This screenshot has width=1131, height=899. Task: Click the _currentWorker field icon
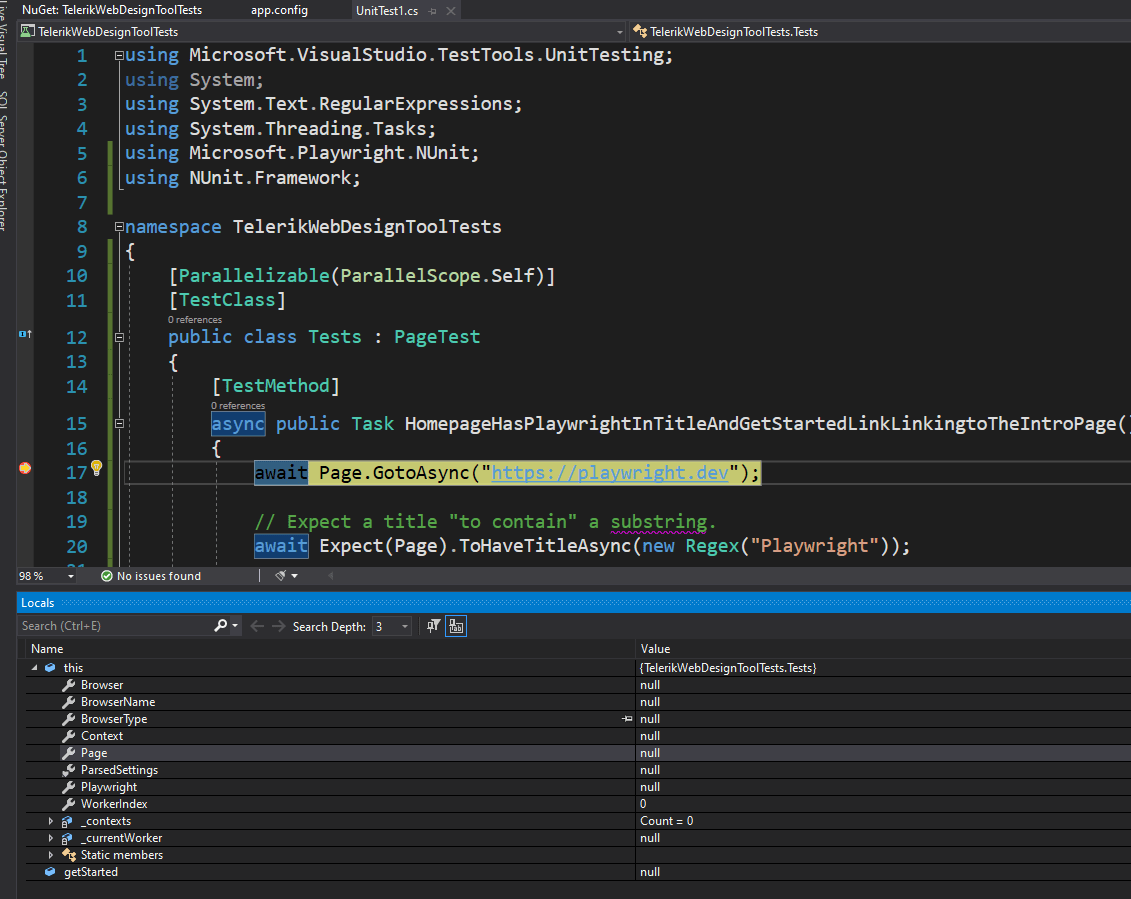pyautogui.click(x=67, y=838)
